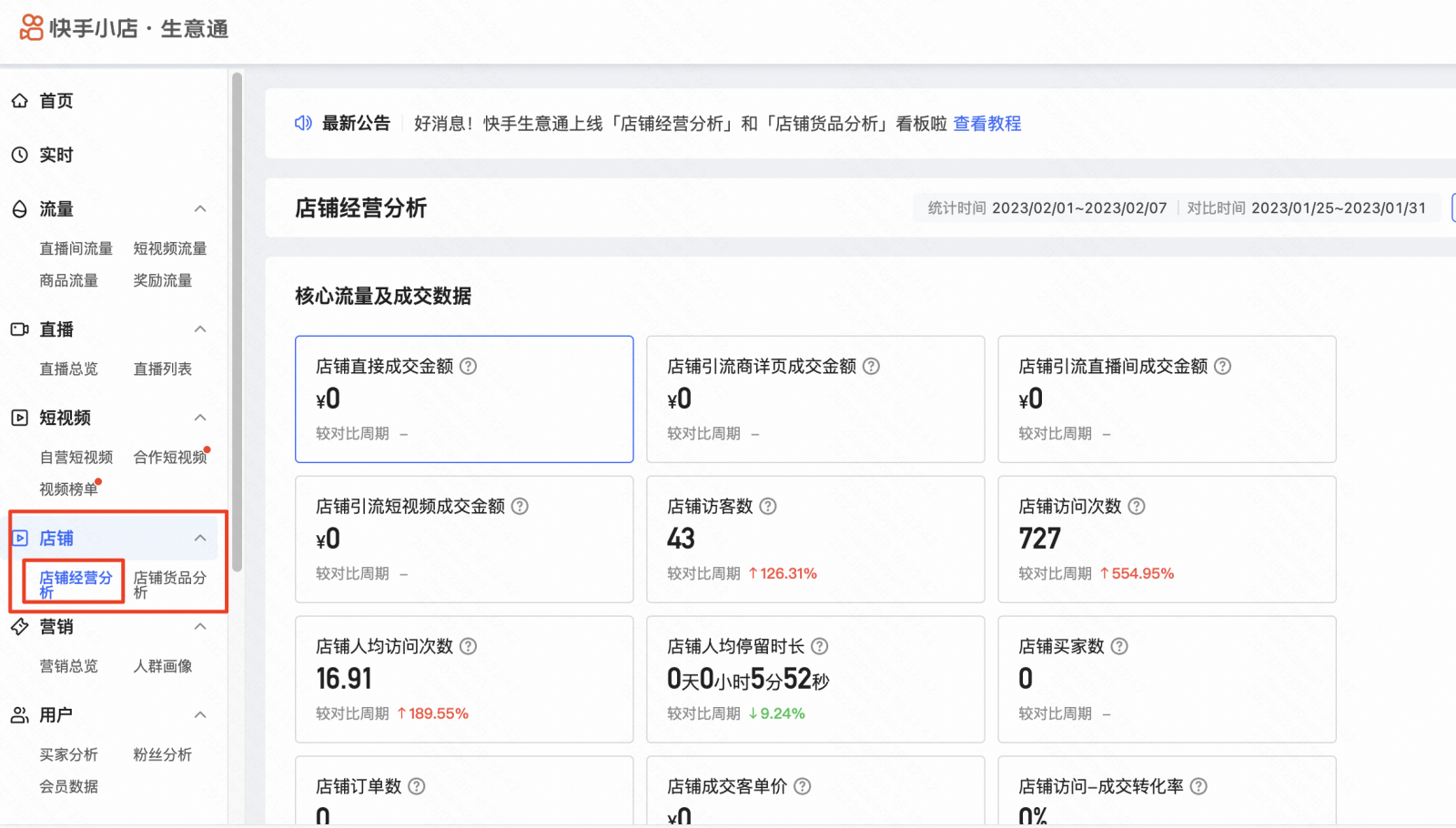Click the 189.55% change value

click(432, 713)
